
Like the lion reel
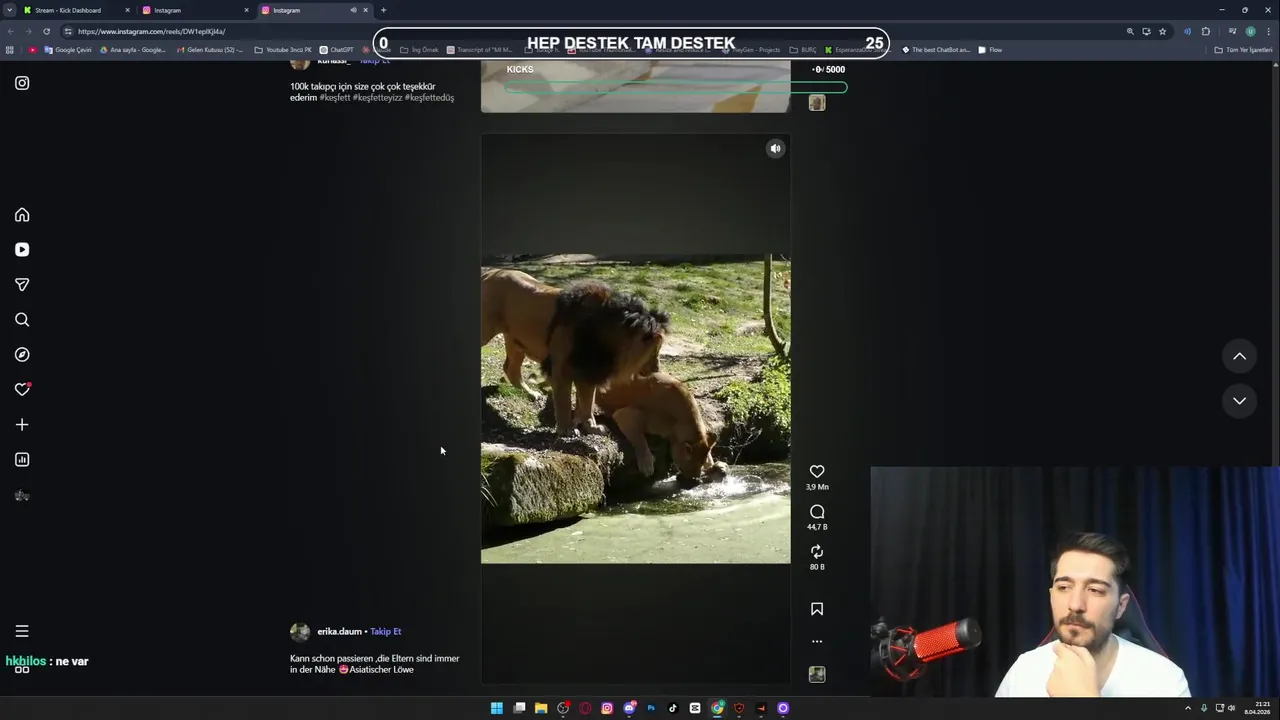(x=817, y=471)
